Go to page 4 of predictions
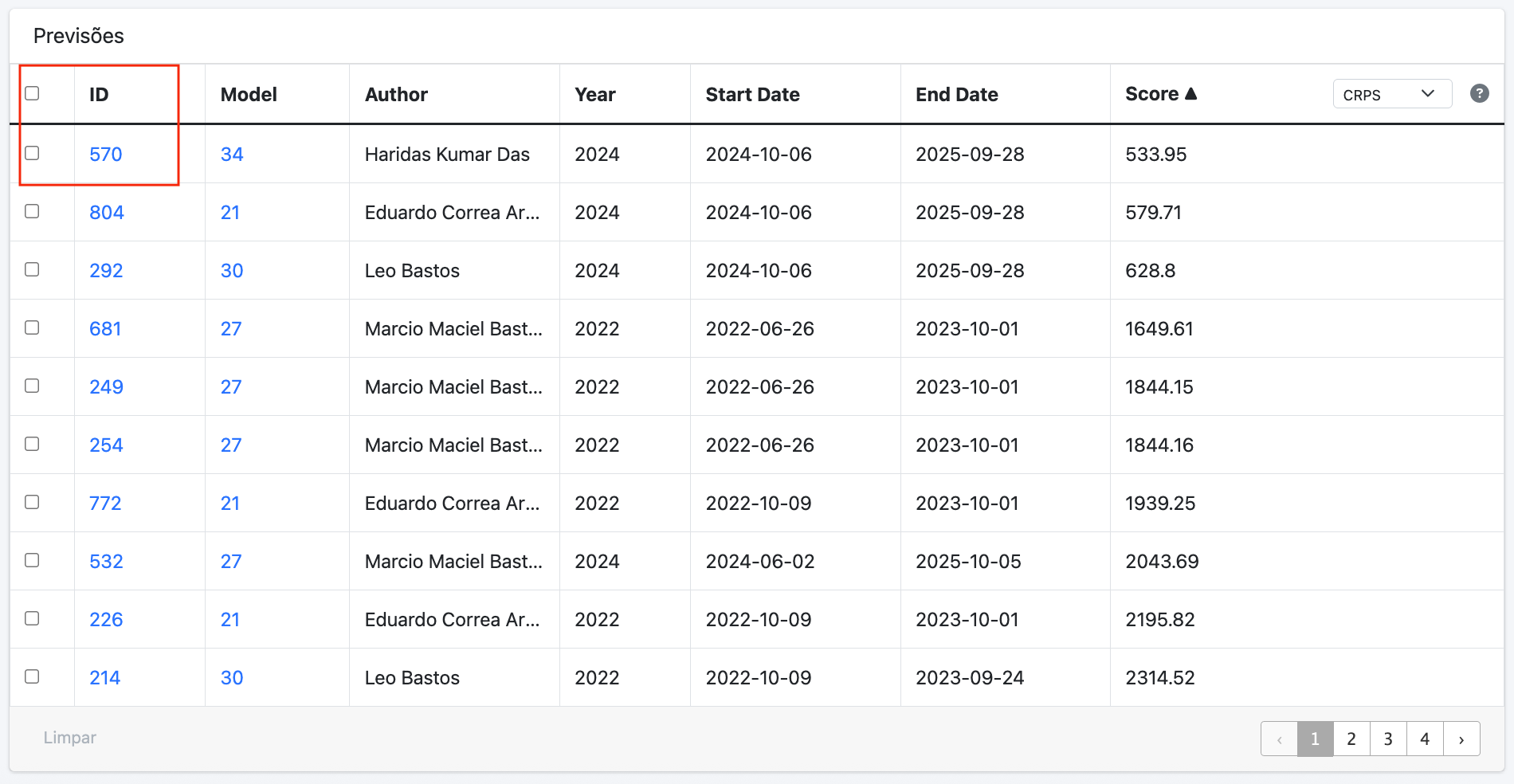Viewport: 1514px width, 784px height. click(x=1425, y=739)
